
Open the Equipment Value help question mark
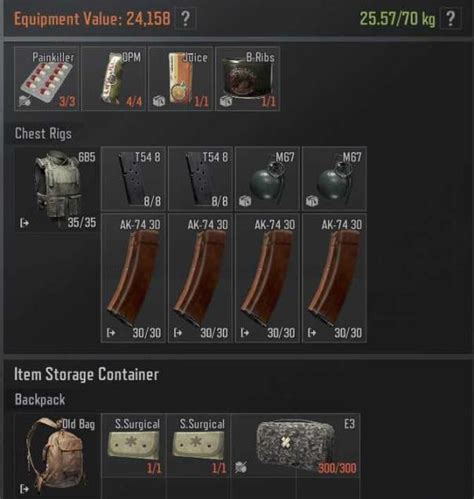pos(185,19)
